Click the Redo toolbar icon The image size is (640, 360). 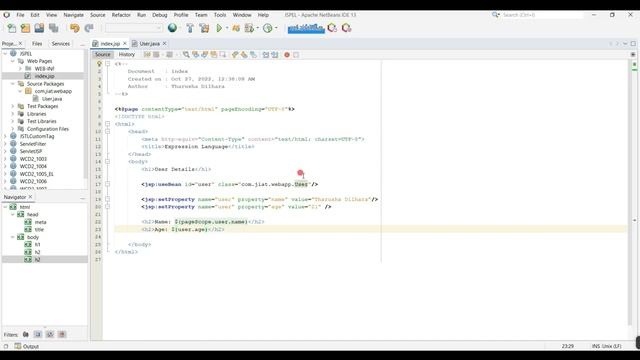pos(89,28)
